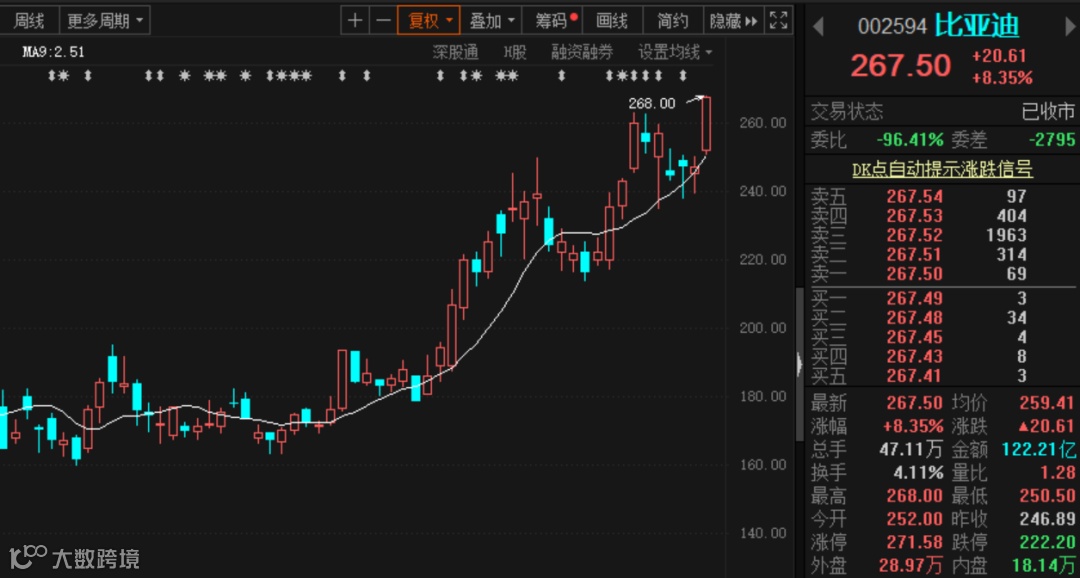Viewport: 1080px width, 578px height.
Task: Collapse side panel with the divider arrow
Action: pos(799,364)
